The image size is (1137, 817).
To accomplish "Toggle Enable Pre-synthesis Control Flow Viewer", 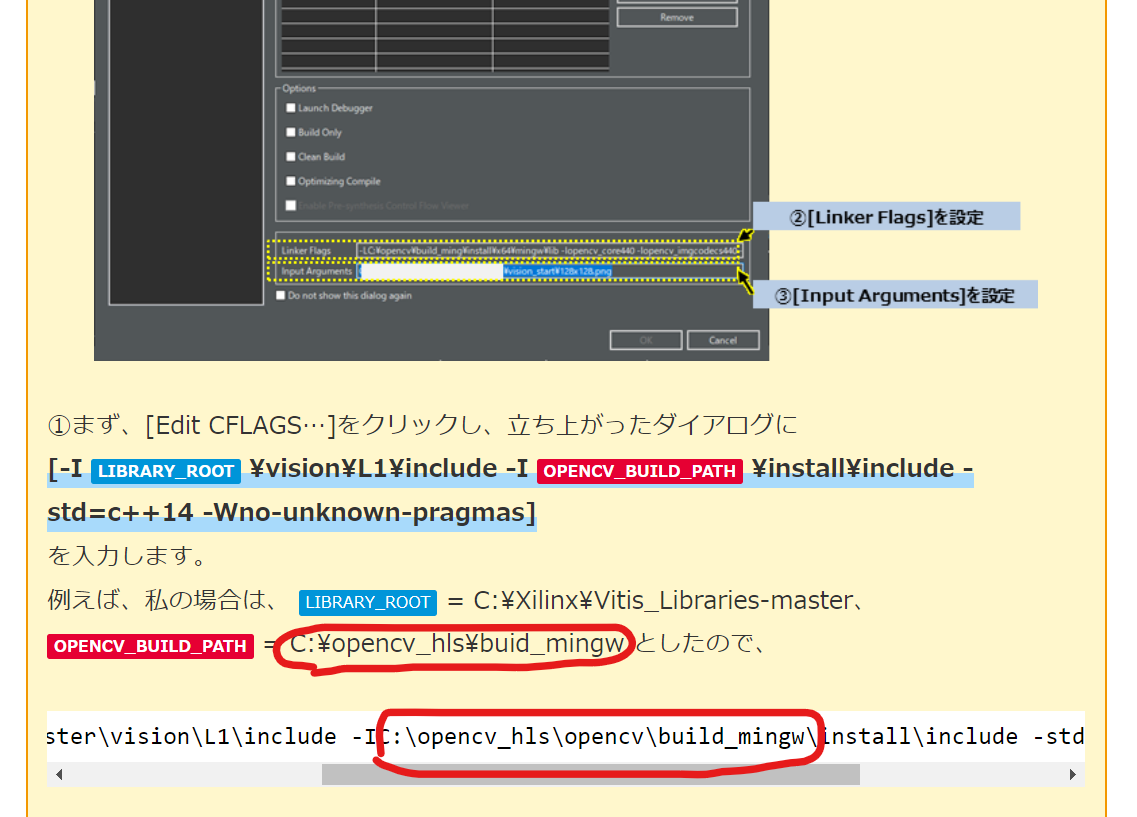I will 291,205.
